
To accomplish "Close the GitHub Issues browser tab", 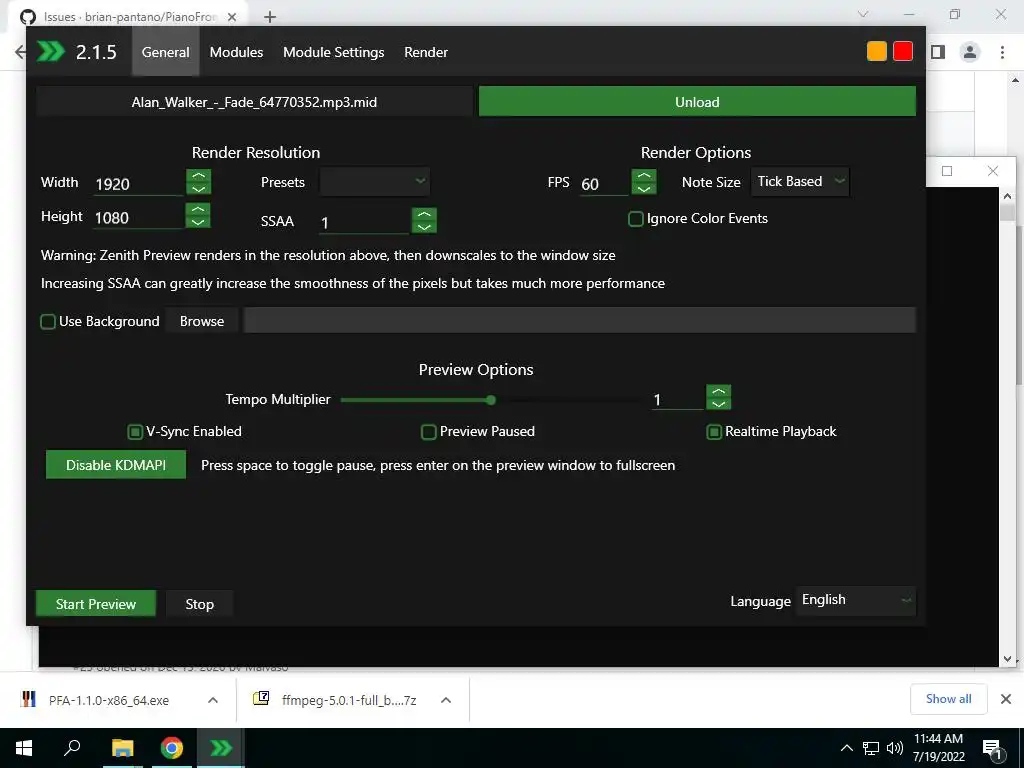I will (x=232, y=17).
